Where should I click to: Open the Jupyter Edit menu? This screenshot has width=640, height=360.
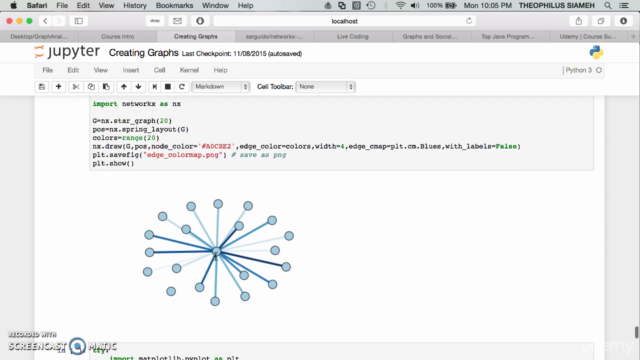(73, 70)
